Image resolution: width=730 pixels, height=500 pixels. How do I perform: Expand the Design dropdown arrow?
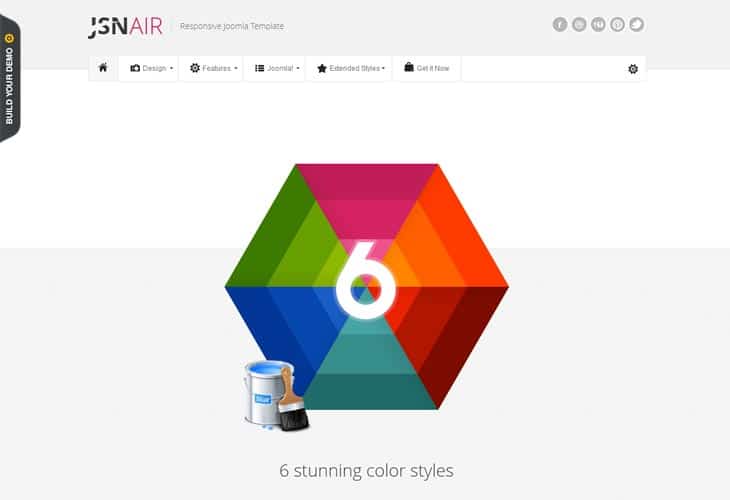pos(171,69)
